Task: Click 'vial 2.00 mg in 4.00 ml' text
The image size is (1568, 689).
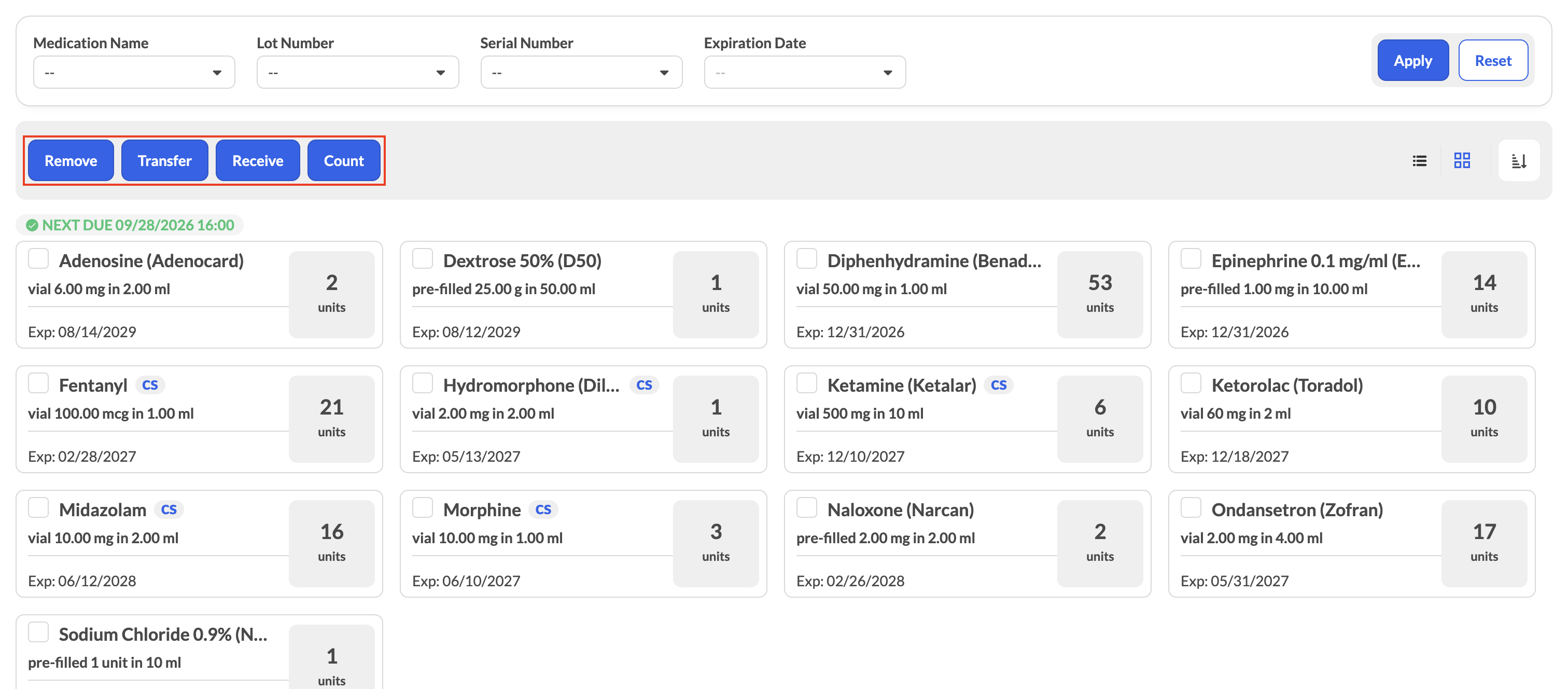Action: point(1252,539)
